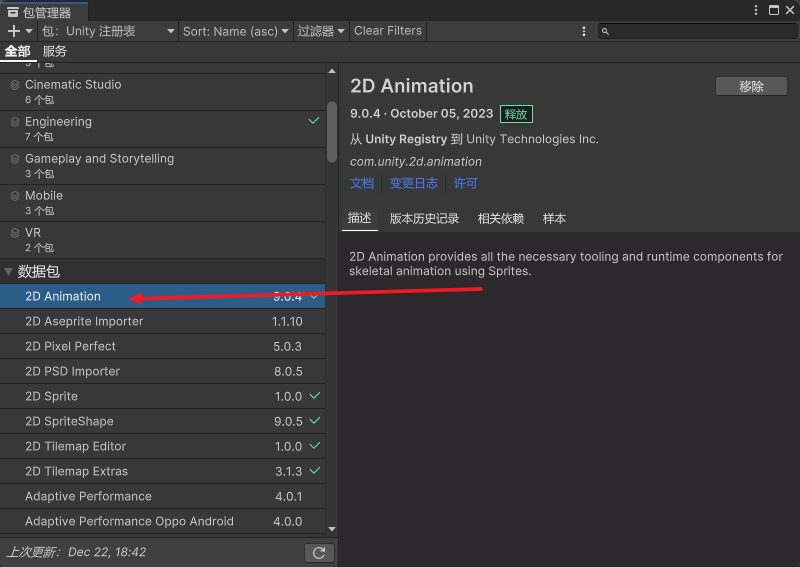Click the Cinematic Studio feature set icon
This screenshot has width=800, height=567.
pos(15,85)
